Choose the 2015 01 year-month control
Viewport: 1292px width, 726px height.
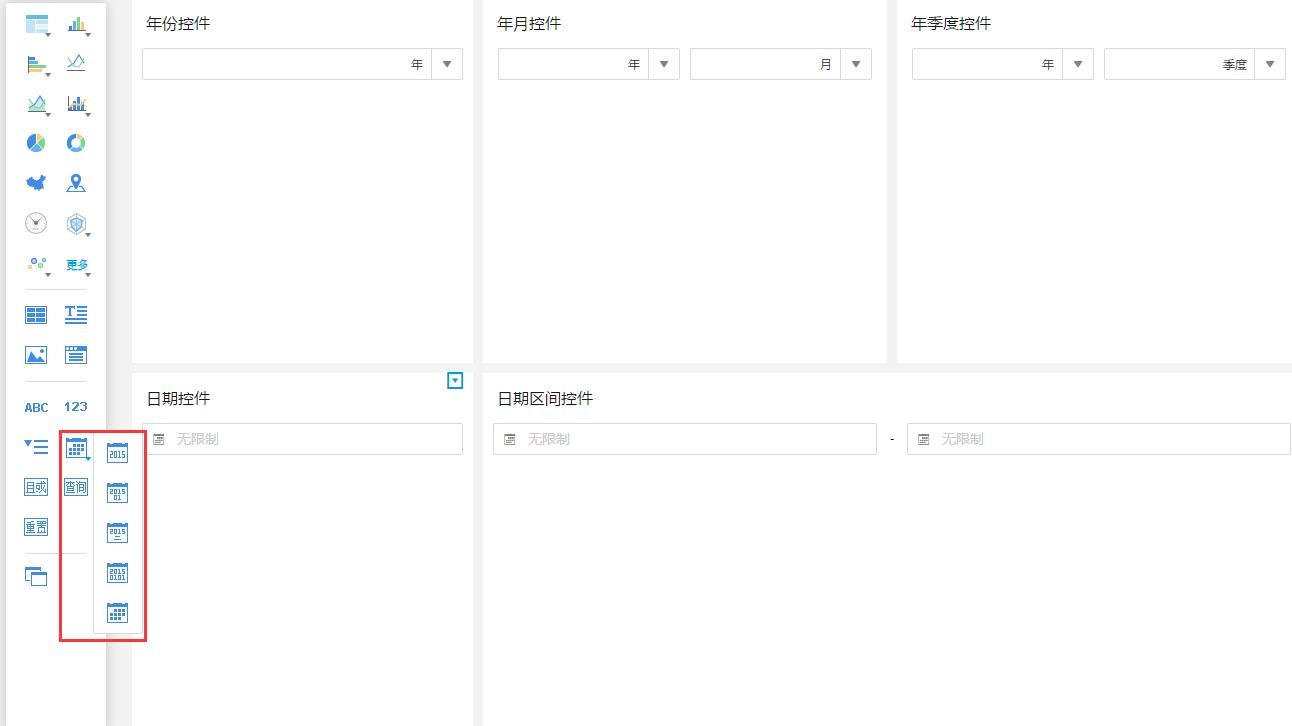[x=117, y=493]
